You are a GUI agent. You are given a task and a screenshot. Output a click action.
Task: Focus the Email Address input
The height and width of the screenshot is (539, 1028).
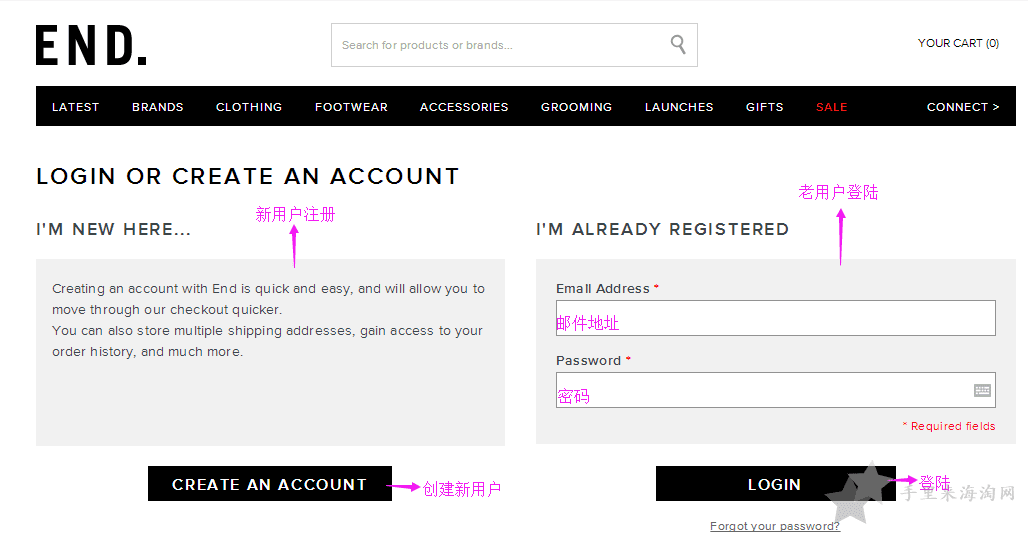pyautogui.click(x=776, y=318)
